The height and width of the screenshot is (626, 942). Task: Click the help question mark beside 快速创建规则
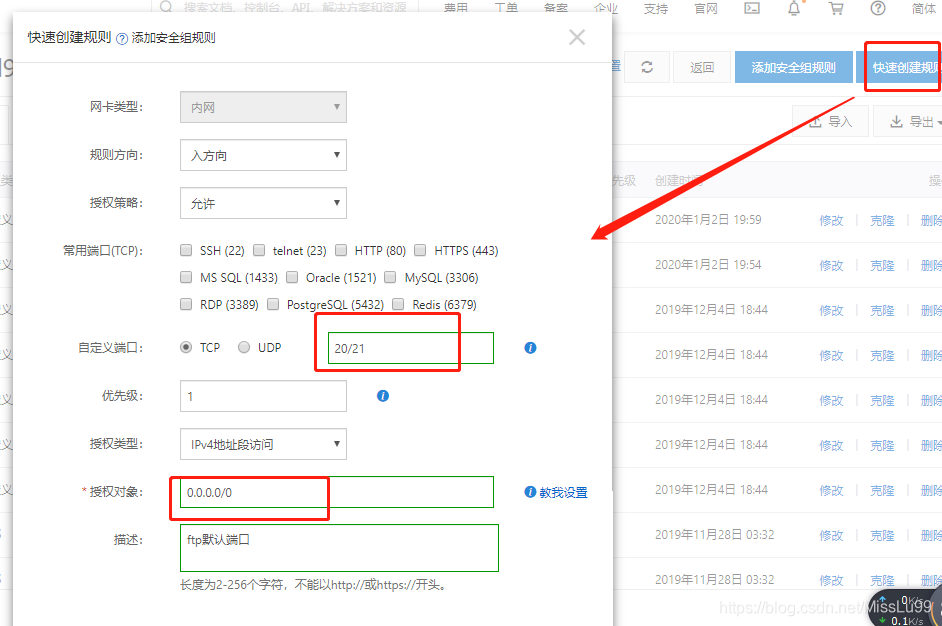pyautogui.click(x=122, y=39)
